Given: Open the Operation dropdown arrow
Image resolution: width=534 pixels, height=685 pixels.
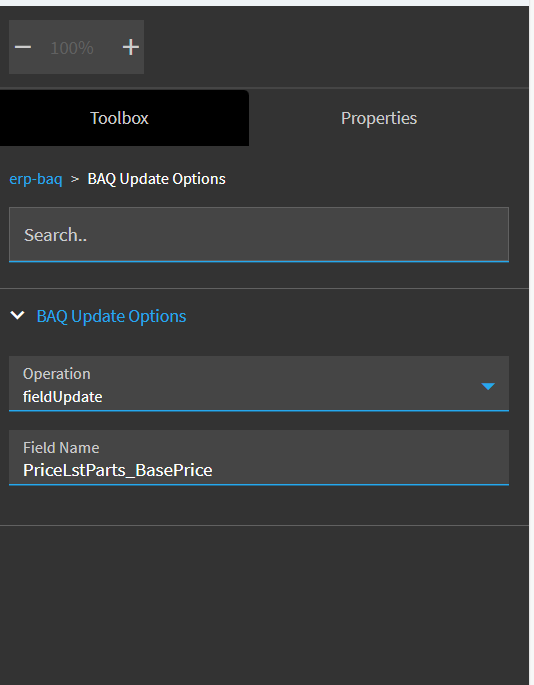Looking at the screenshot, I should [x=488, y=386].
